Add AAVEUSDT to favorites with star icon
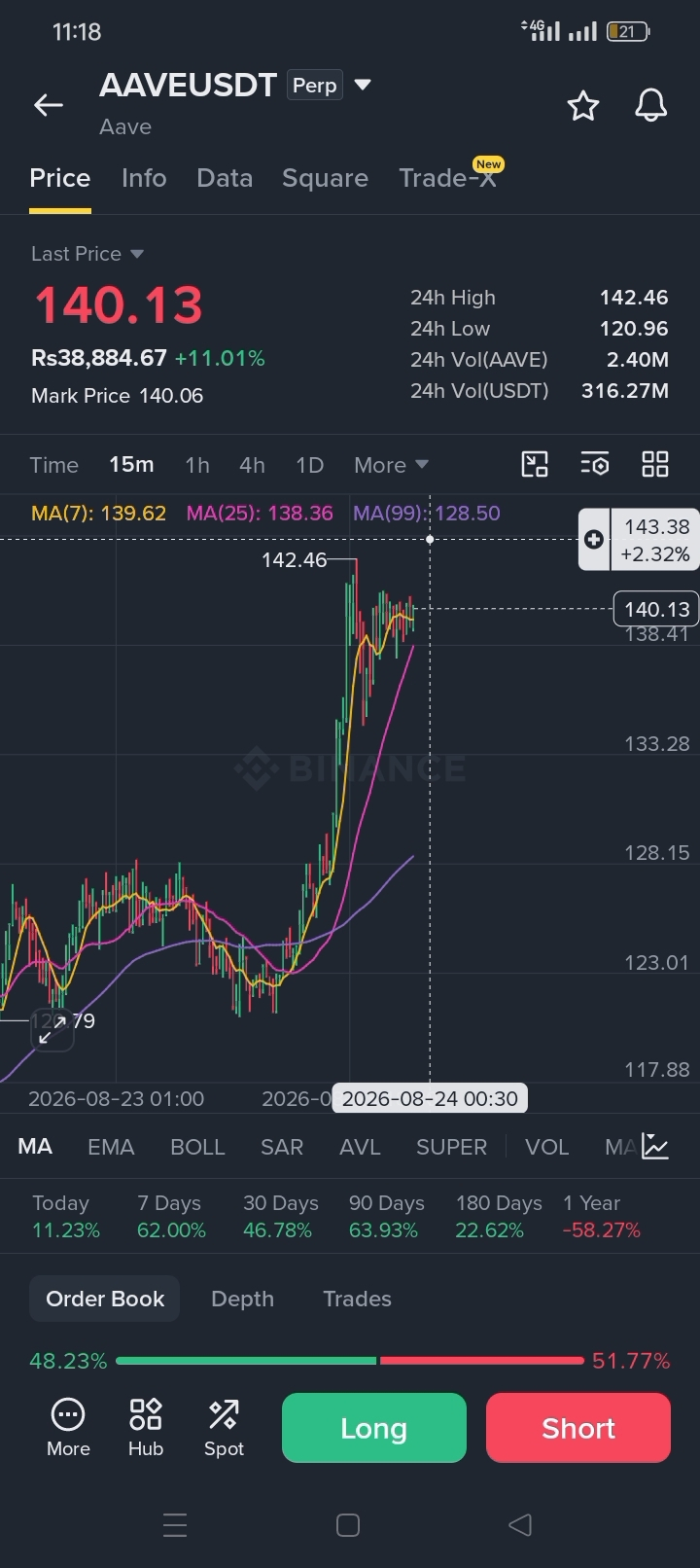700x1568 pixels. click(583, 105)
